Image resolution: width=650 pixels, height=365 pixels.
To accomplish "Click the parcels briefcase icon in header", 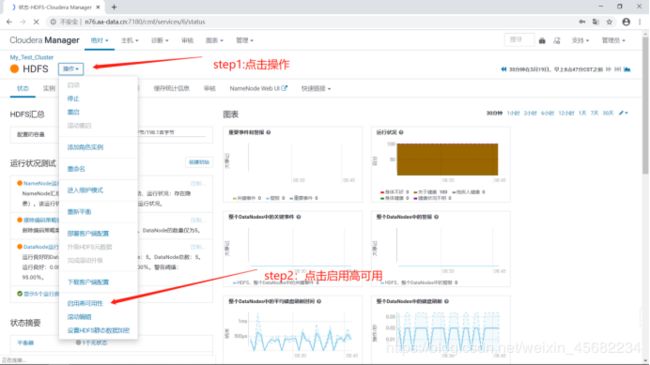I will pyautogui.click(x=542, y=41).
